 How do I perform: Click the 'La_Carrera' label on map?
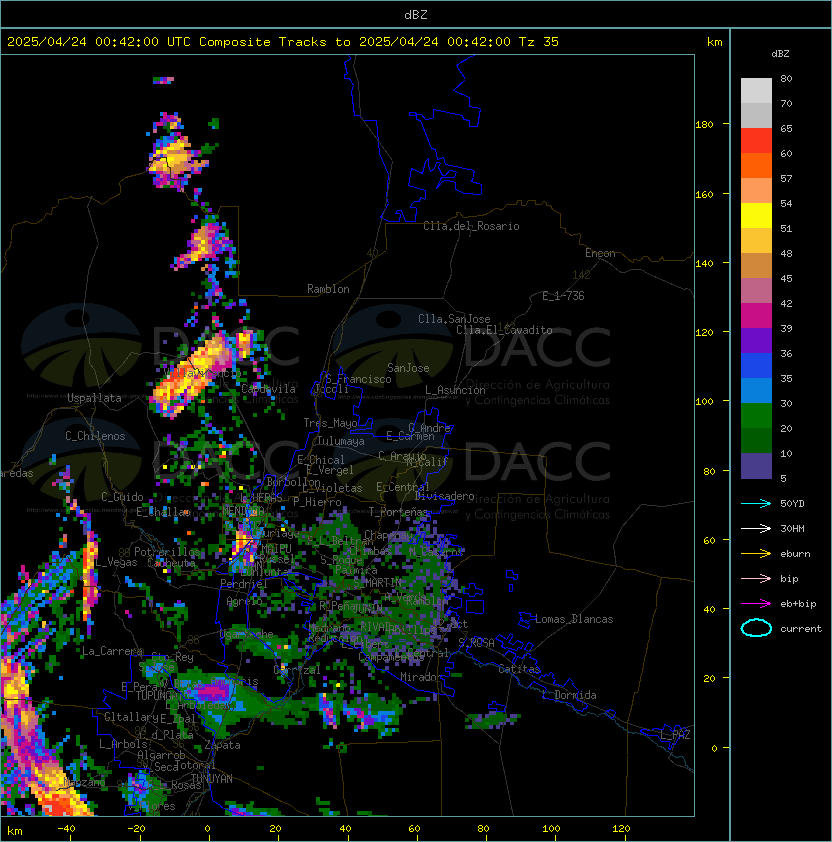[x=112, y=651]
